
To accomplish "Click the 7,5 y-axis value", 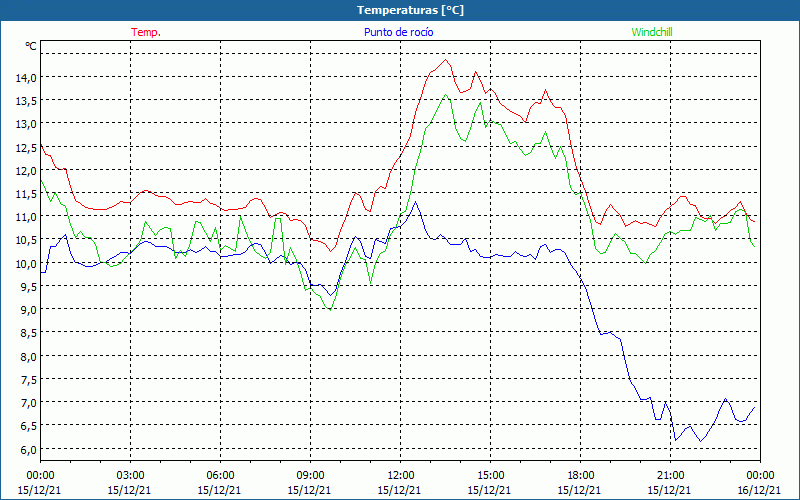I will [x=29, y=380].
